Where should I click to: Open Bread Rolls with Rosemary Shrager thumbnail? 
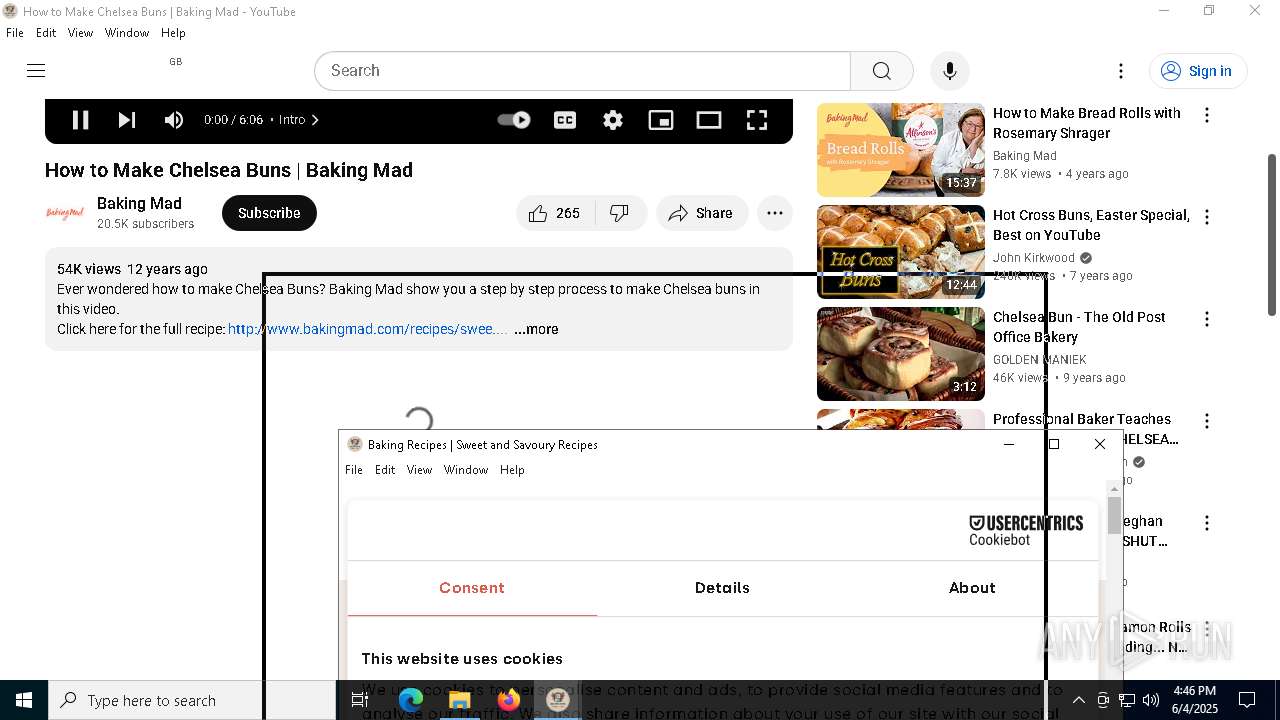pyautogui.click(x=901, y=150)
